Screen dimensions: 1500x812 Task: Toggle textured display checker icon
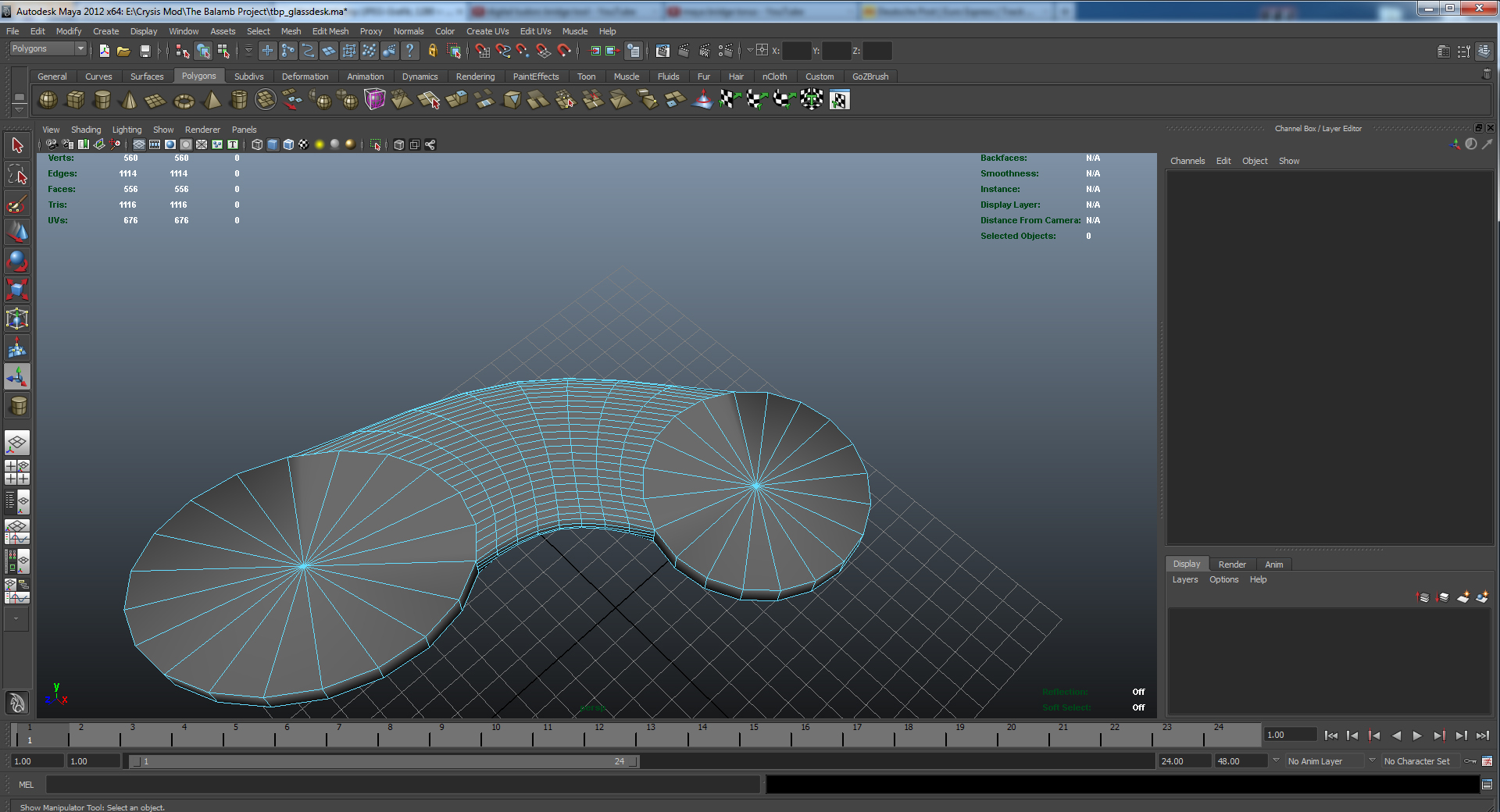(304, 144)
